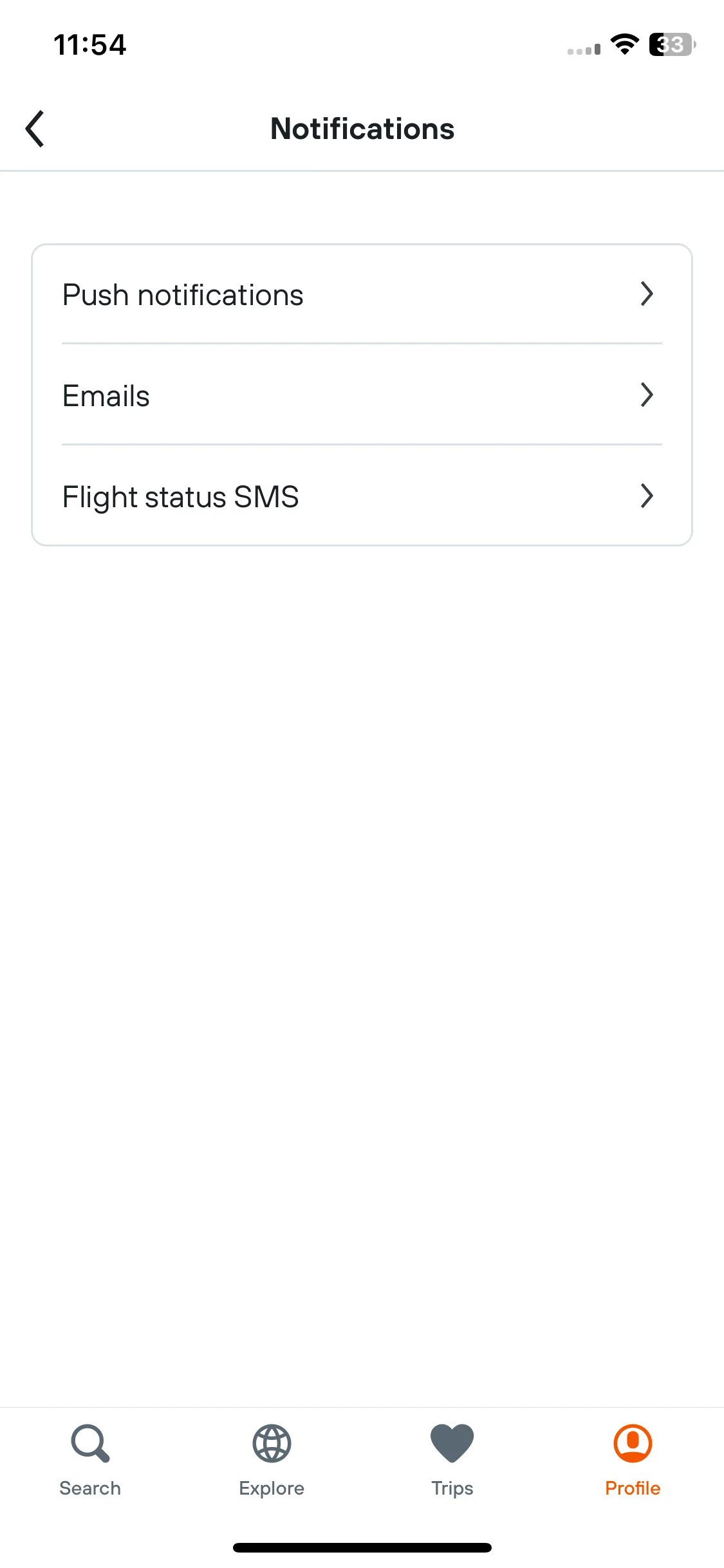This screenshot has width=724, height=1568.
Task: Expand Flight status SMS via its chevron
Action: click(x=647, y=496)
